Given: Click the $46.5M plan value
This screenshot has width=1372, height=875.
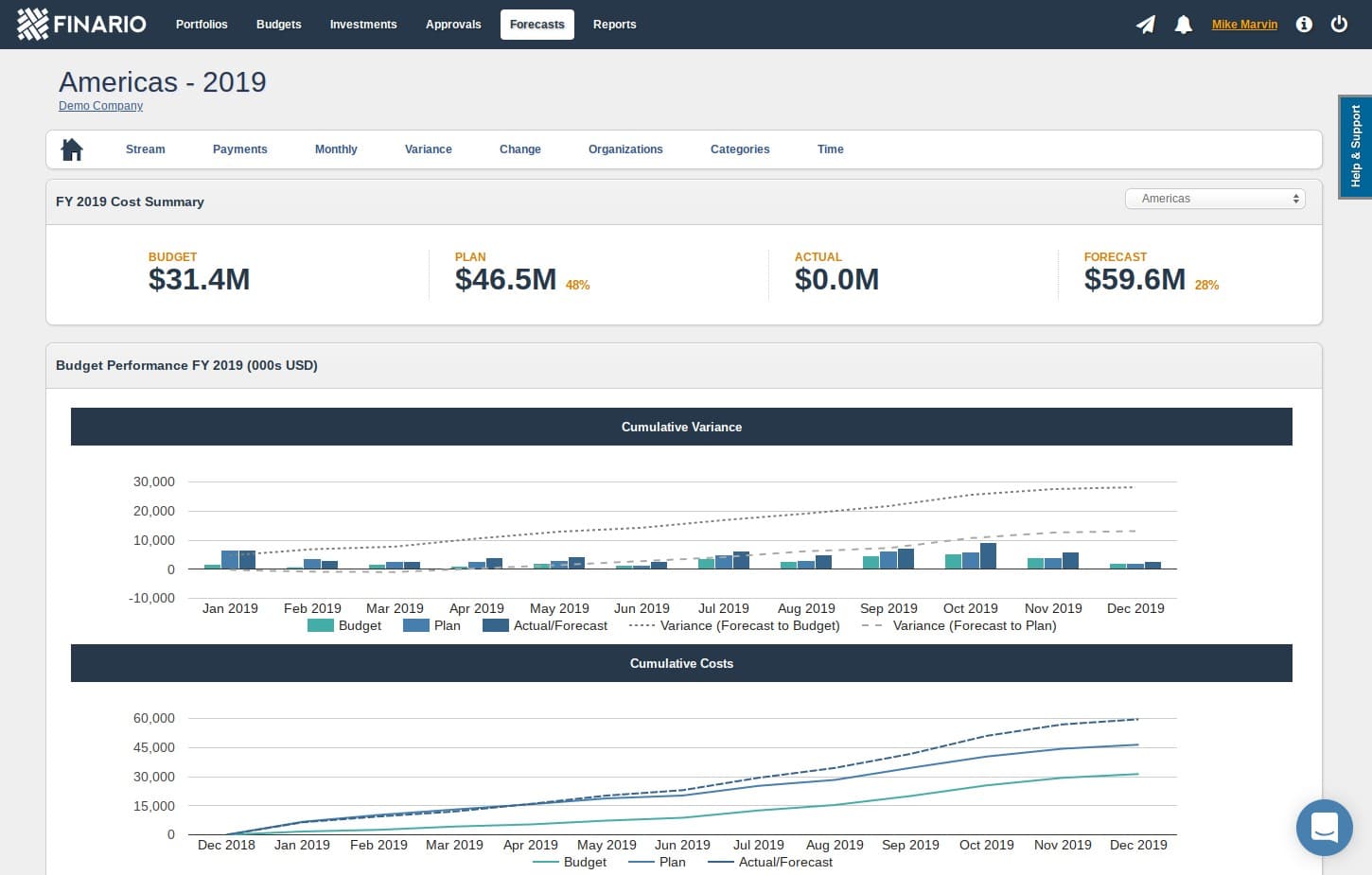Looking at the screenshot, I should click(x=505, y=279).
